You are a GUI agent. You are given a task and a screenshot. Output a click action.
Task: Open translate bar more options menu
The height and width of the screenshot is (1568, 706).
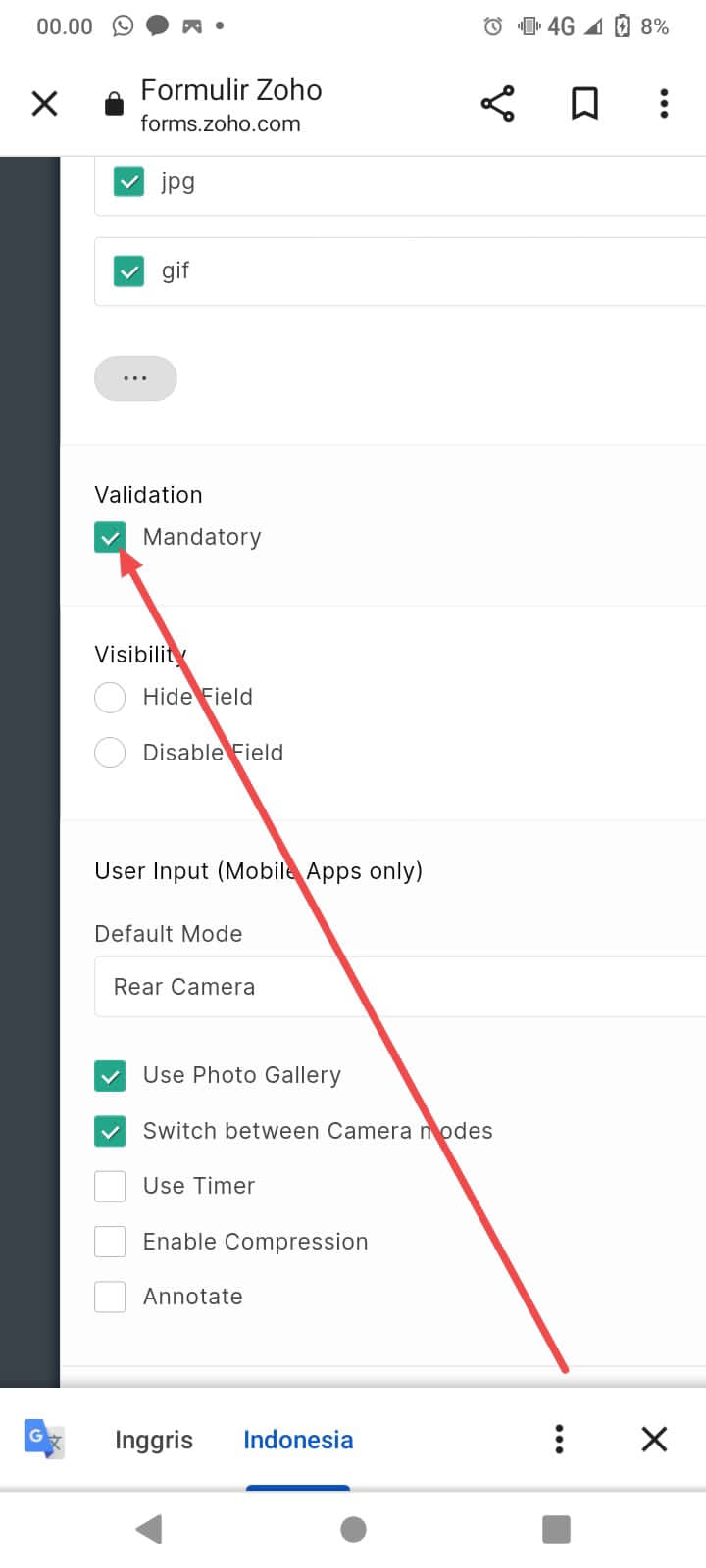tap(559, 1439)
